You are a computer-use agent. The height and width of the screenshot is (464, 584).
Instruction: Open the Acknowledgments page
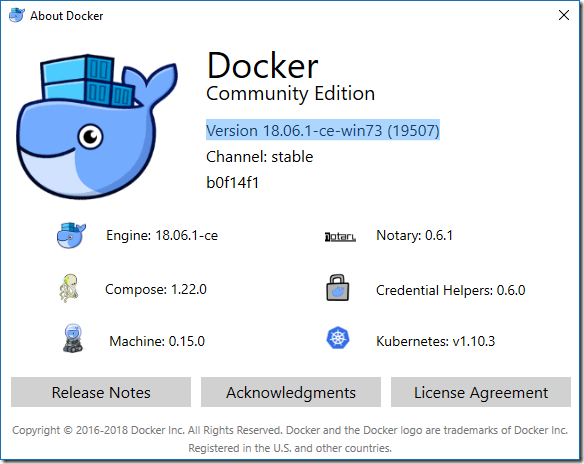(291, 392)
